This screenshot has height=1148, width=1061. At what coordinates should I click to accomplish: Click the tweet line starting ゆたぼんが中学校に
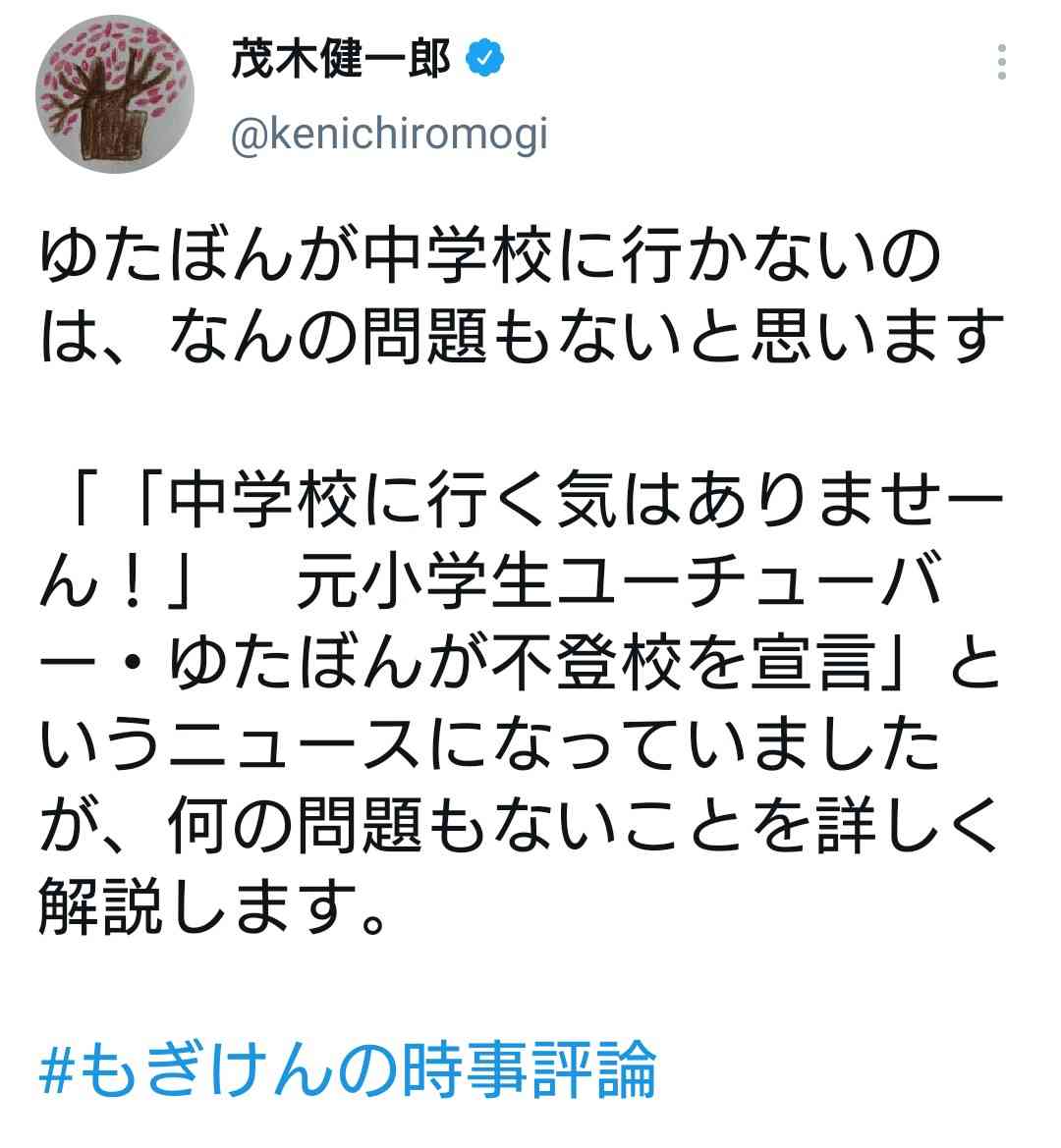pyautogui.click(x=489, y=255)
